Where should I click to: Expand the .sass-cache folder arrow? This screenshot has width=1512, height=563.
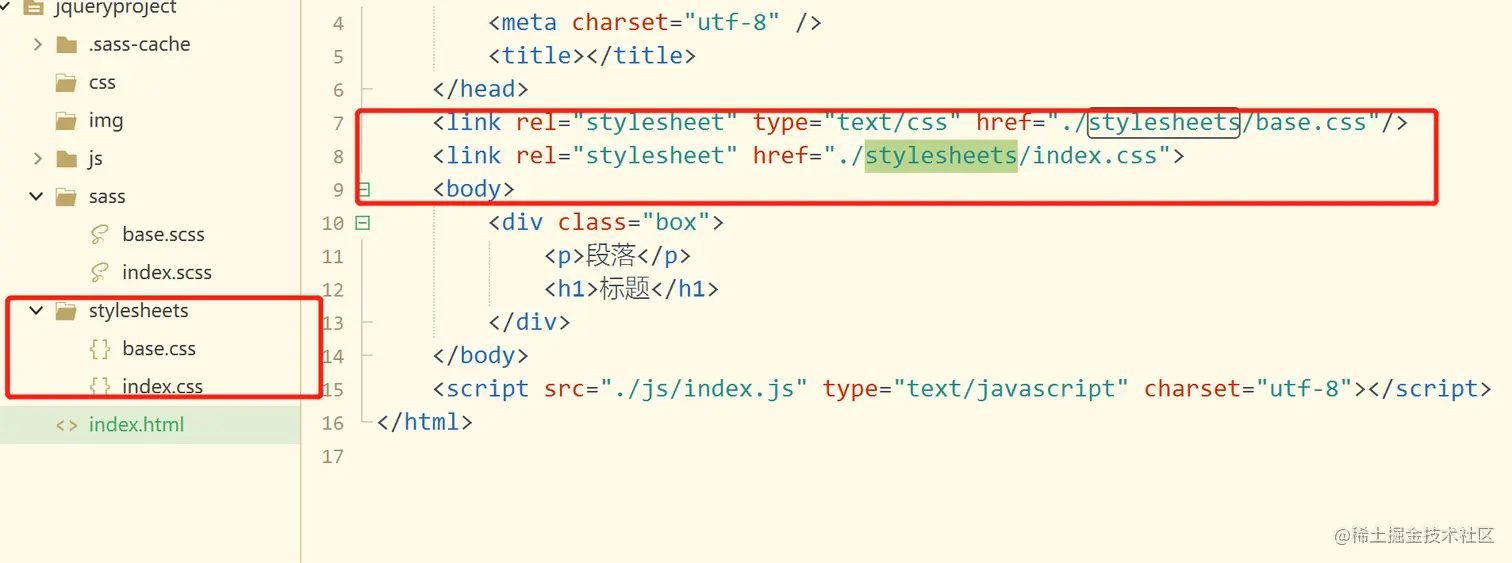pyautogui.click(x=37, y=44)
